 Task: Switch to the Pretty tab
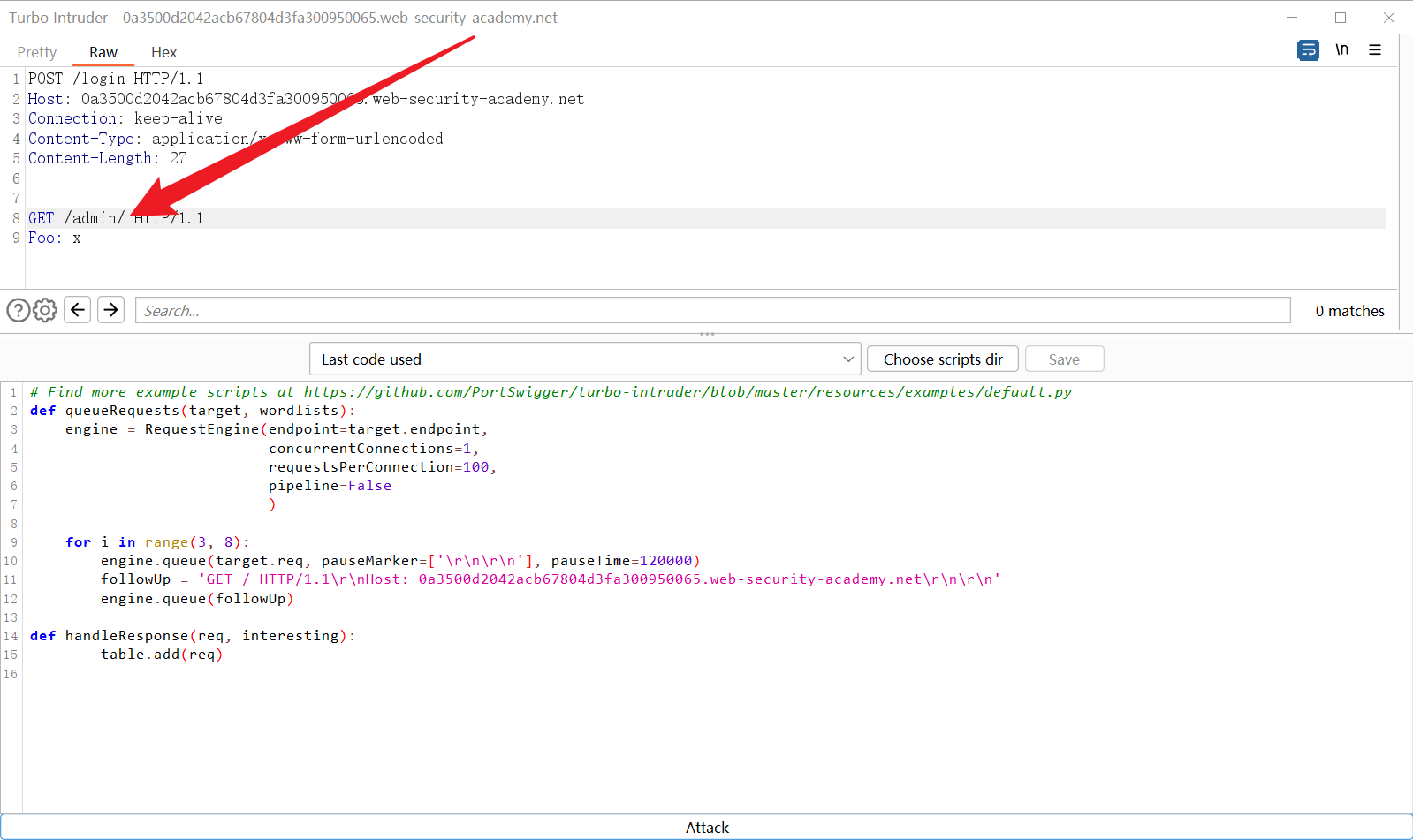pos(36,52)
